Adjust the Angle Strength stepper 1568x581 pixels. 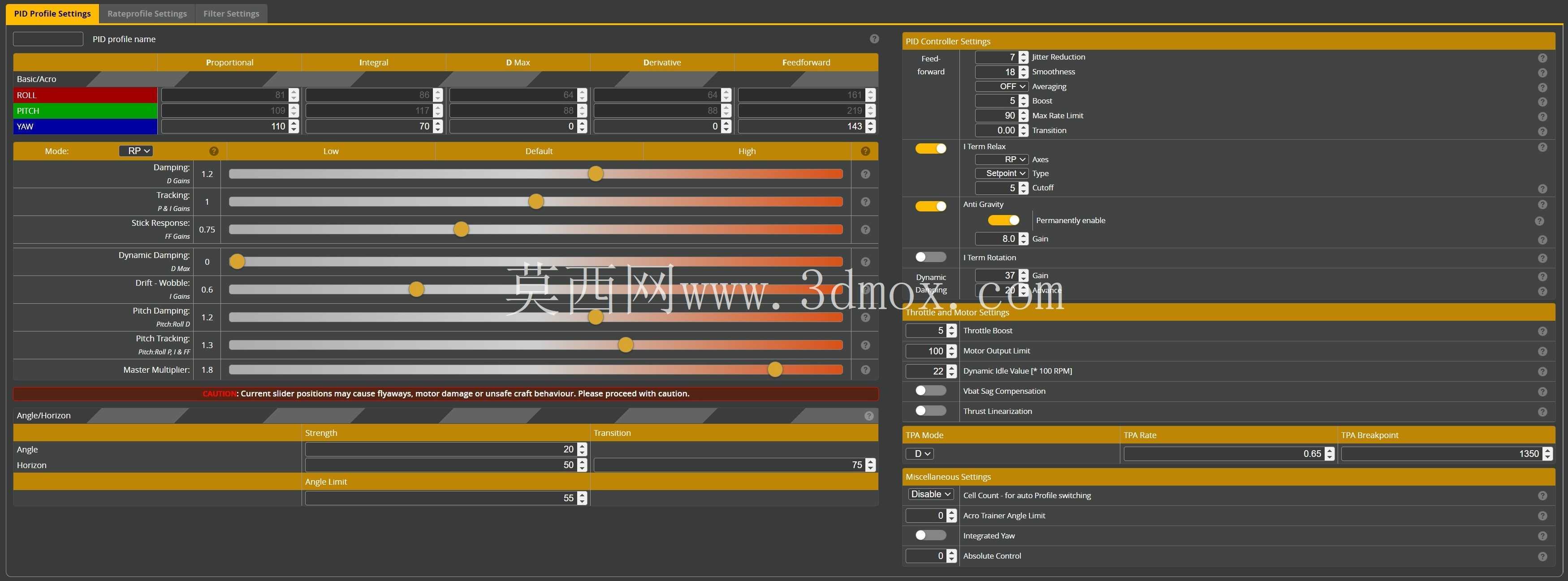[x=582, y=450]
